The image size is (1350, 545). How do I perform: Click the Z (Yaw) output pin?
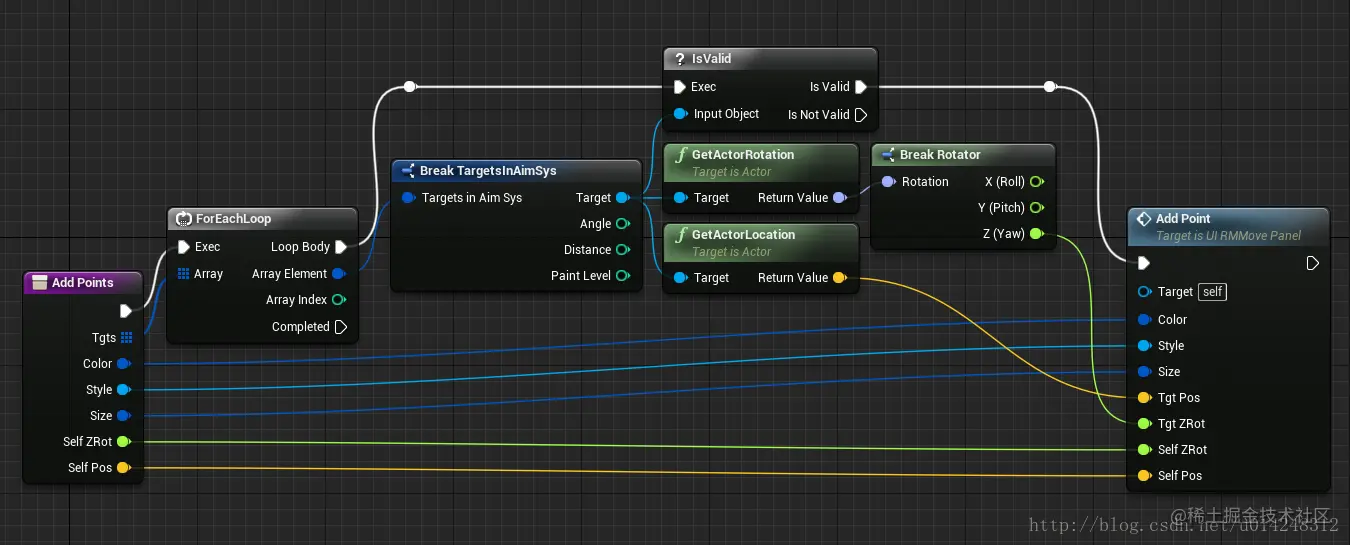(1036, 234)
